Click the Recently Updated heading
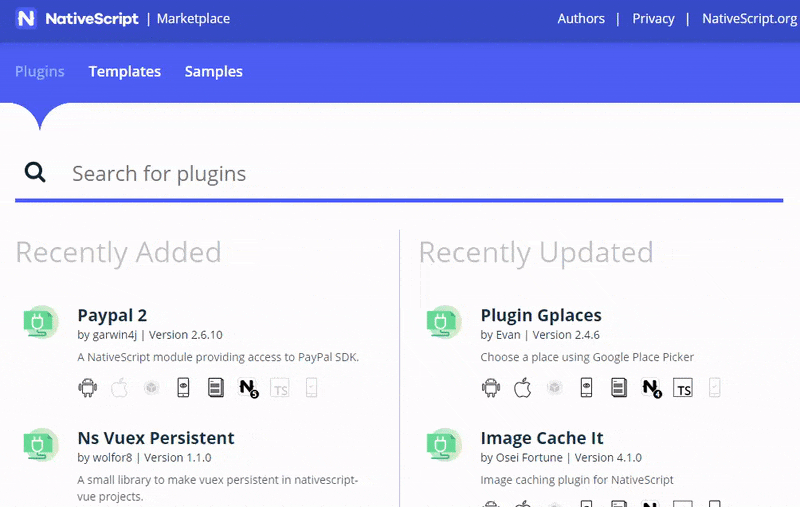Image resolution: width=800 pixels, height=507 pixels. pos(536,253)
